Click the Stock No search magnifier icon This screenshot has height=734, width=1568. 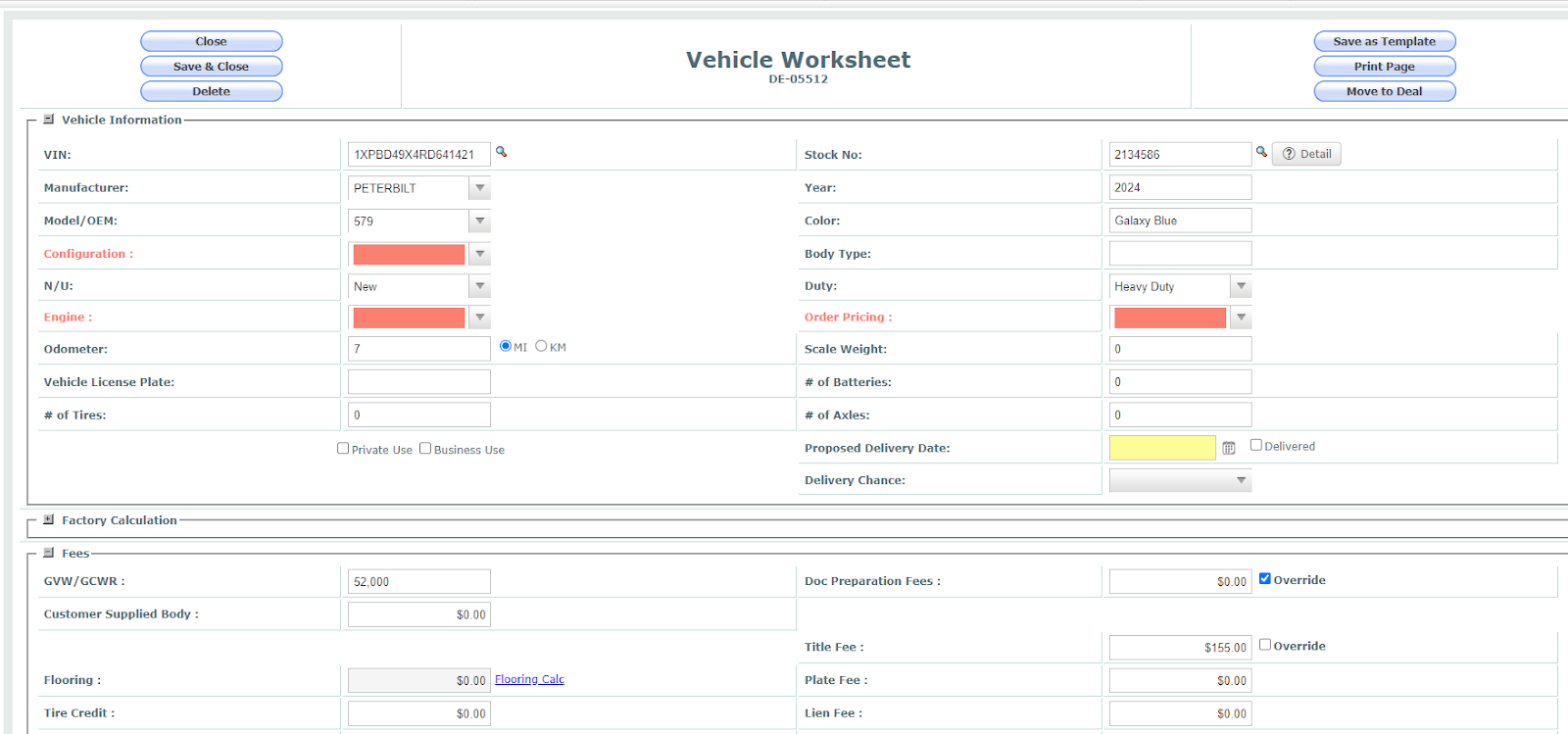coord(1261,152)
